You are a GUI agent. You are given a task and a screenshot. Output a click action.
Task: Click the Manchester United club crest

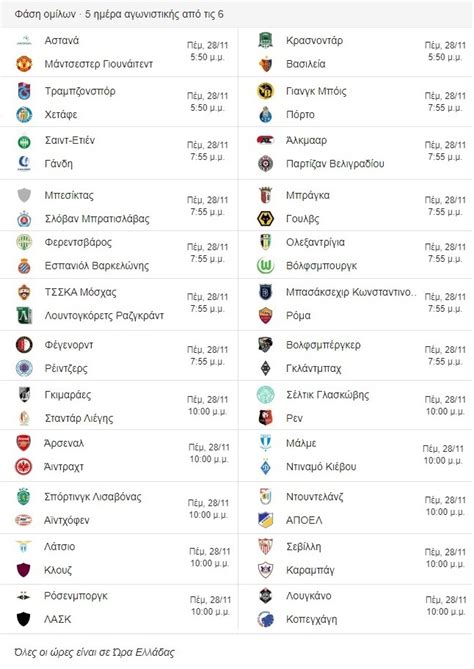coord(24,64)
